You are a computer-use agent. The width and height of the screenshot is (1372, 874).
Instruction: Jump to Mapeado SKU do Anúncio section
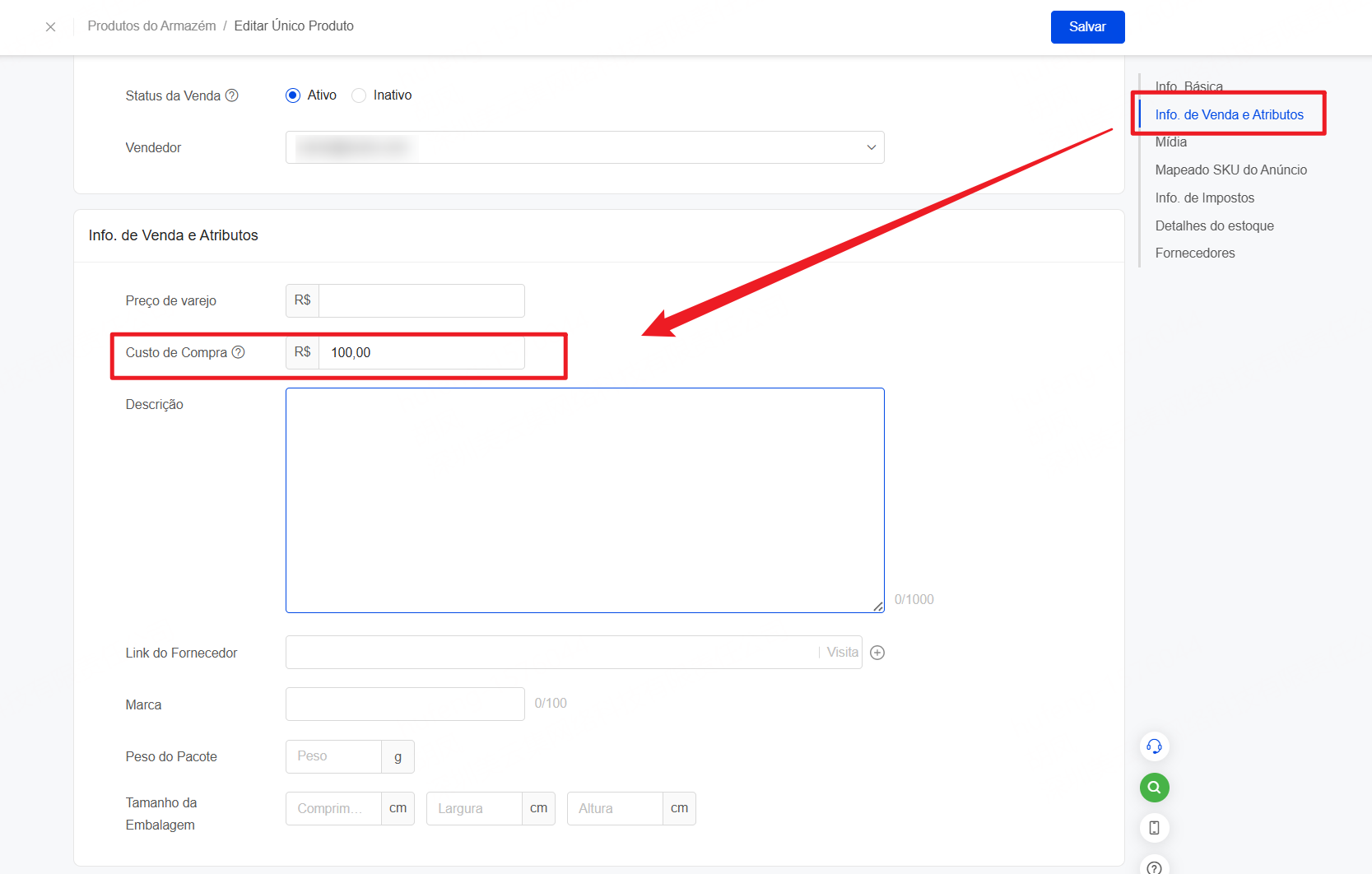tap(1230, 170)
